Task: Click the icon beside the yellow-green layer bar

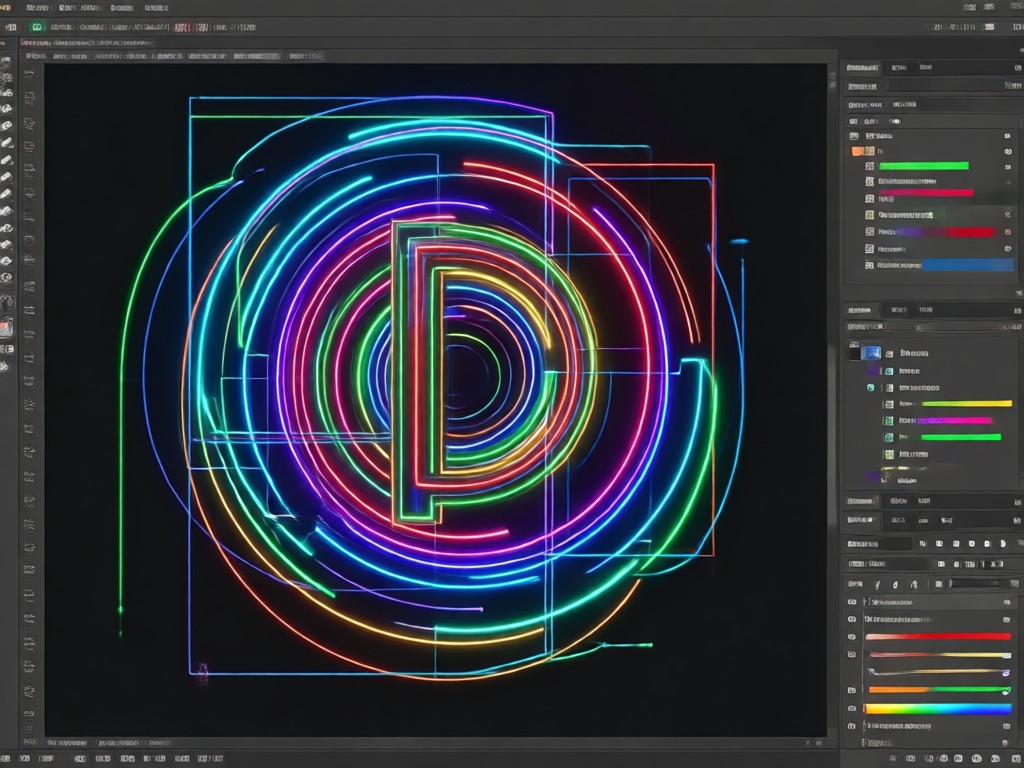Action: (889, 404)
